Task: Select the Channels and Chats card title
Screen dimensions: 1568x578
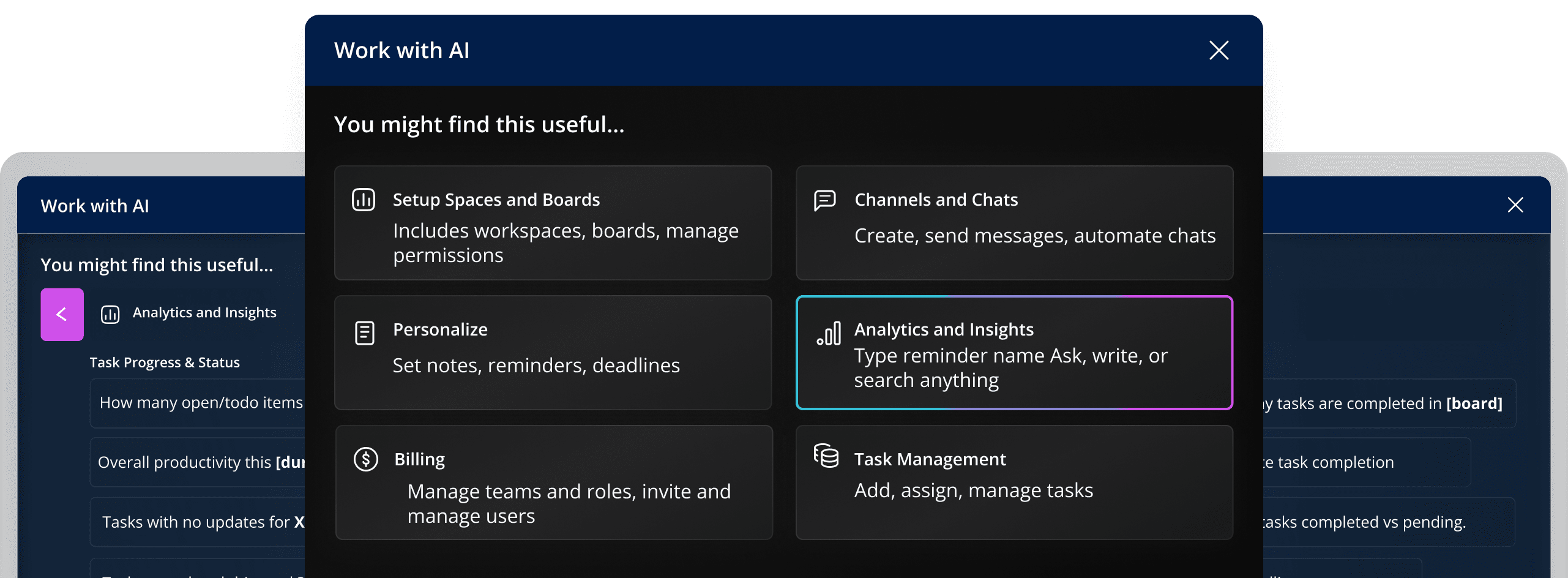Action: pyautogui.click(x=936, y=200)
